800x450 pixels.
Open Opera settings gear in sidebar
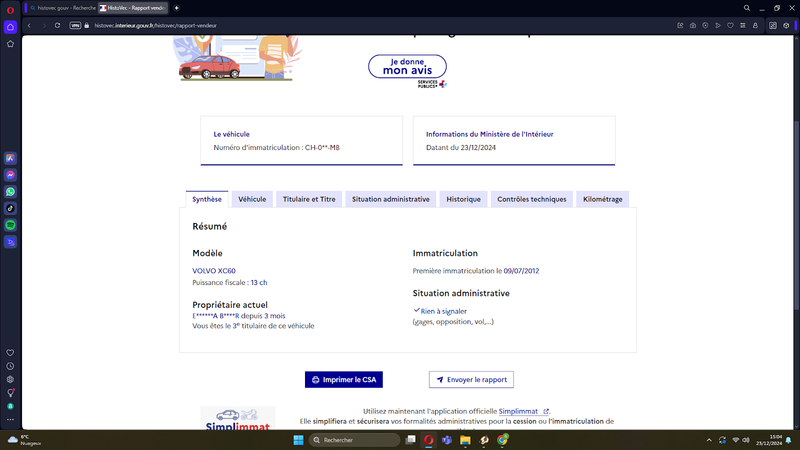click(10, 380)
